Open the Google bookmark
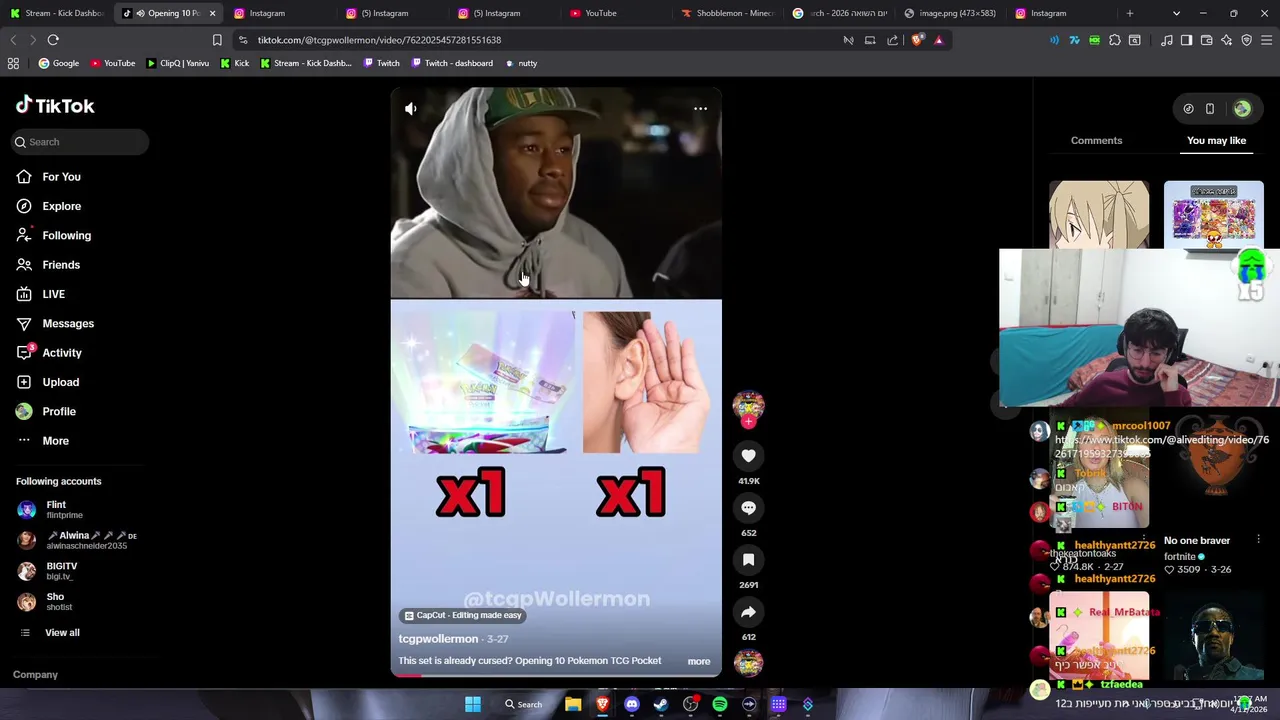The height and width of the screenshot is (720, 1280). (x=58, y=63)
